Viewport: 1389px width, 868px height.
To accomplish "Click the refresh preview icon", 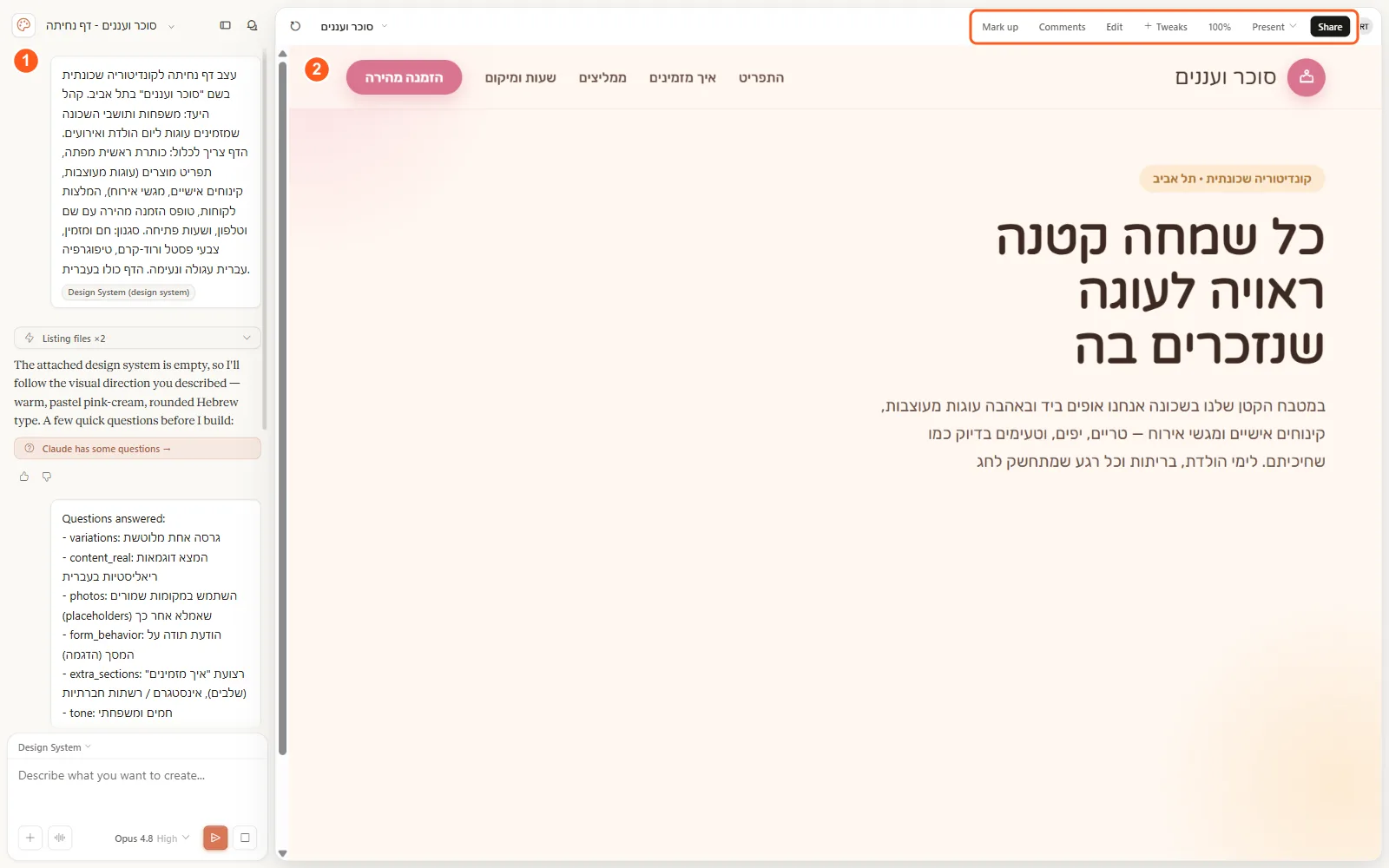I will click(x=295, y=26).
